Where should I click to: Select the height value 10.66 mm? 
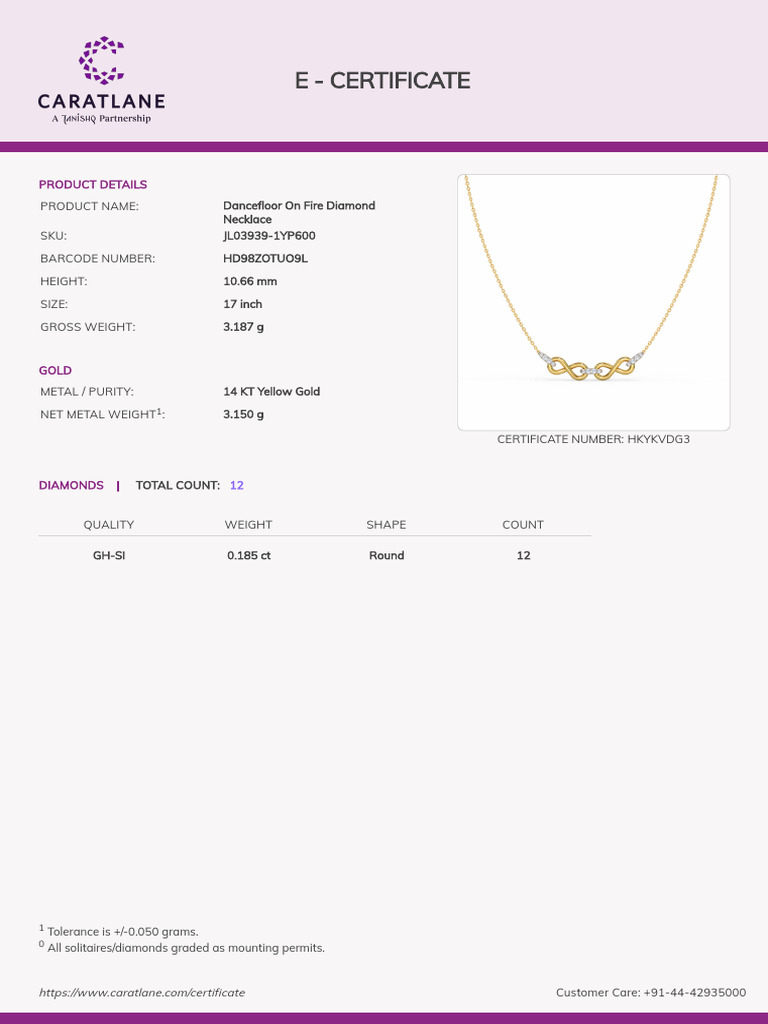(250, 281)
